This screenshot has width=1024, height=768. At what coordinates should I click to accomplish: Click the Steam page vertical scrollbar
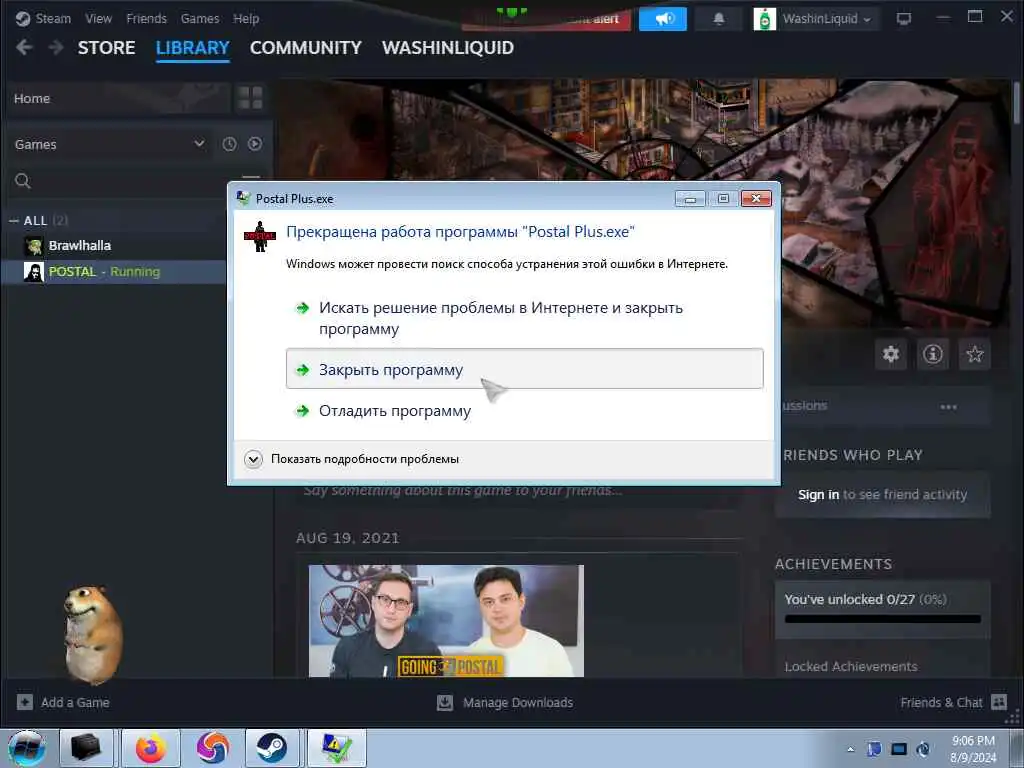[x=1017, y=104]
